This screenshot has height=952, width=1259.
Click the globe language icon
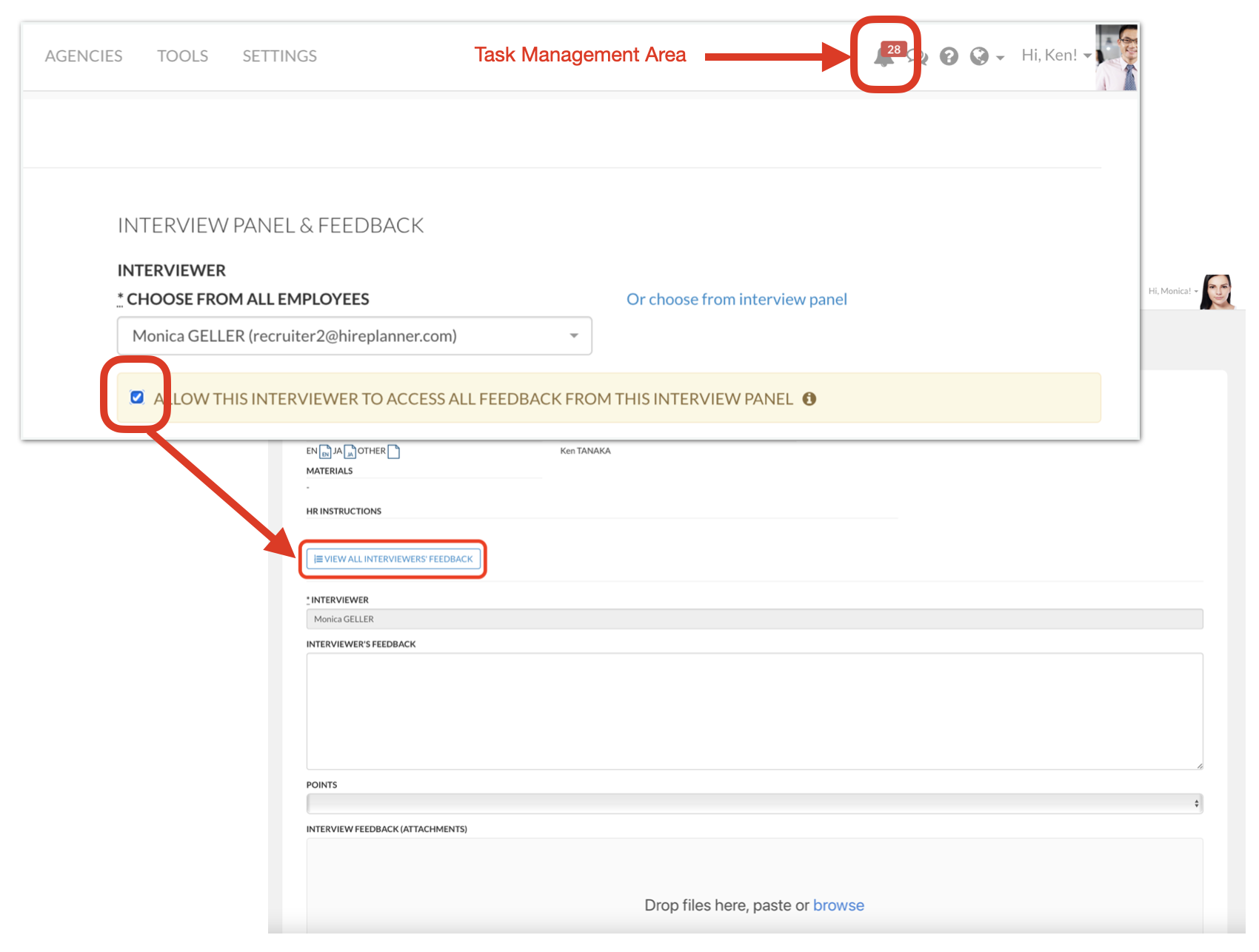coord(980,56)
